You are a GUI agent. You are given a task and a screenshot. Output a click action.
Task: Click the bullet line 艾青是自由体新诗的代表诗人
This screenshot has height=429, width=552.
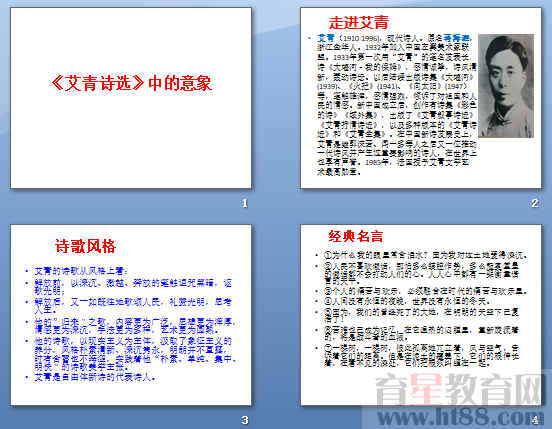[95, 377]
